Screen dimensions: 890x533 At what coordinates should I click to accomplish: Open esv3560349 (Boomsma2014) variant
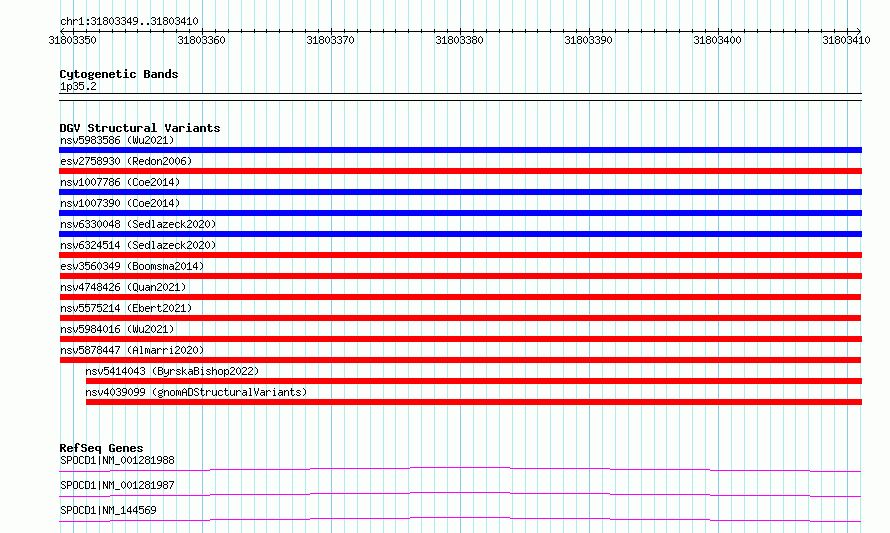coord(132,266)
